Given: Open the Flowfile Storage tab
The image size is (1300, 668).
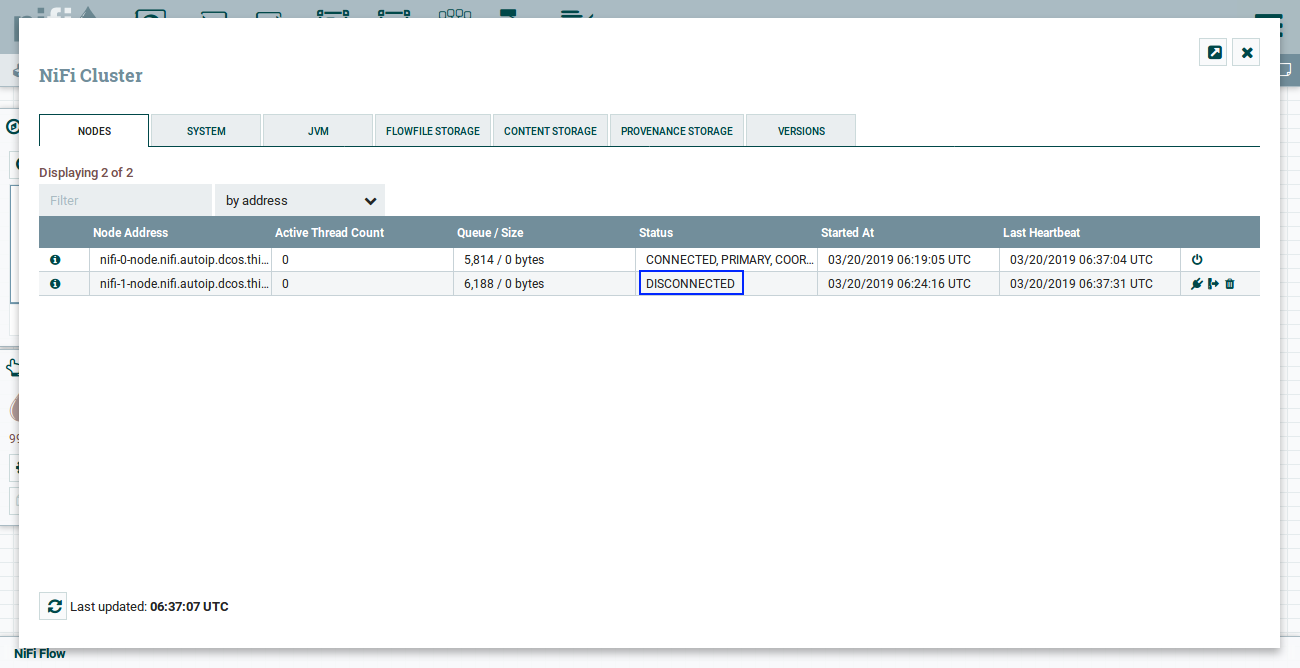Looking at the screenshot, I should click(x=433, y=131).
